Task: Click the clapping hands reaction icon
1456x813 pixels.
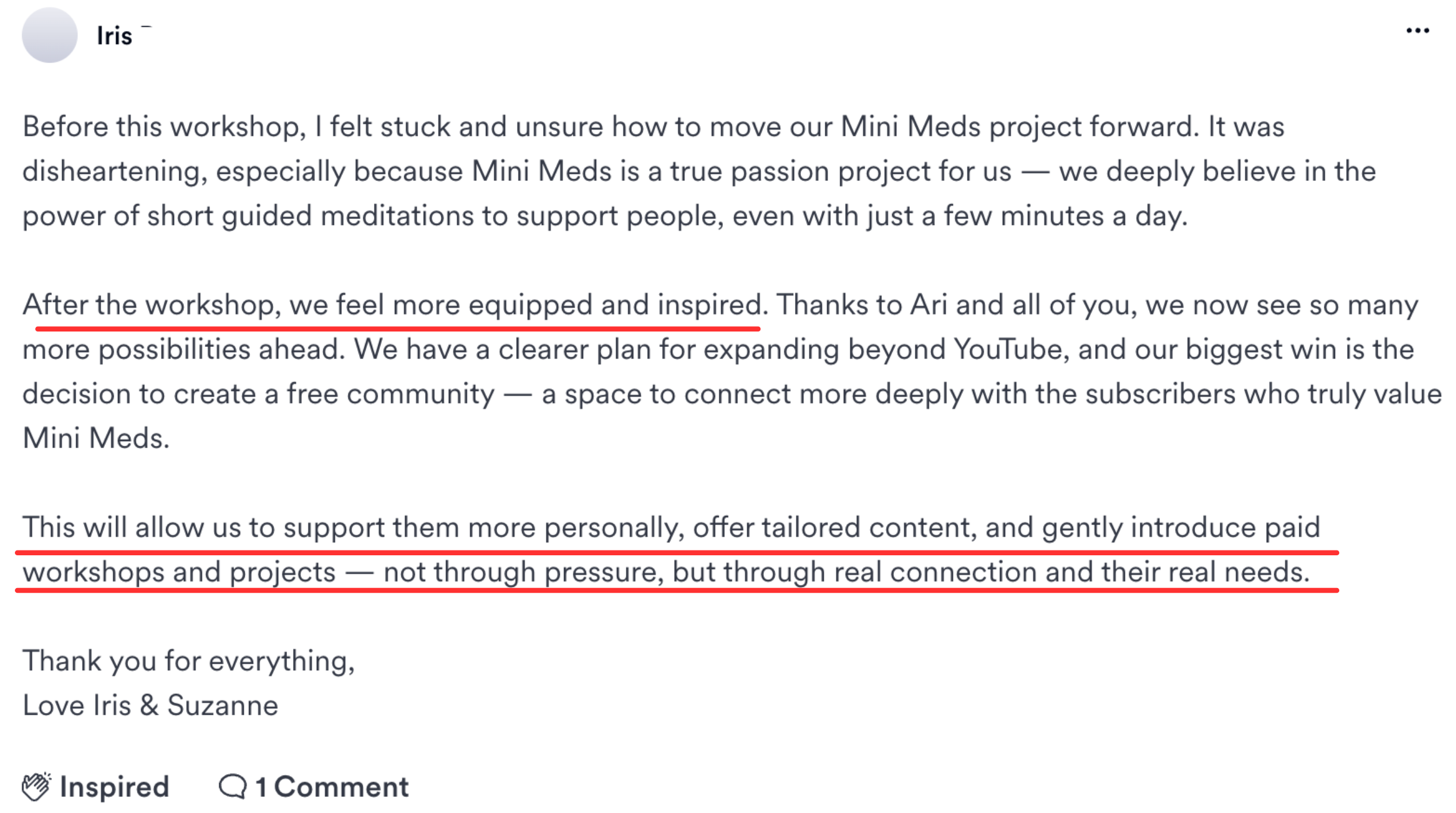Action: point(36,786)
